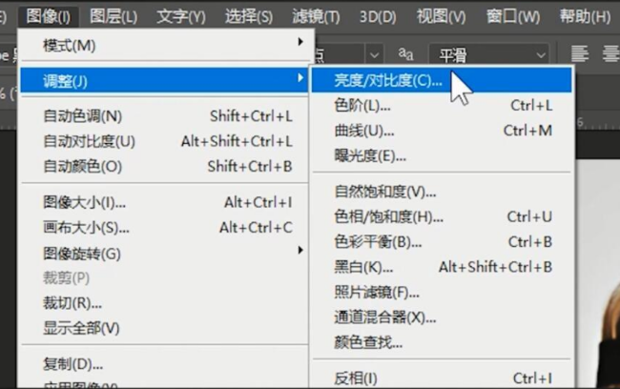Open the 窗口(W) menu
Viewport: 620px width, 389px height.
click(513, 17)
